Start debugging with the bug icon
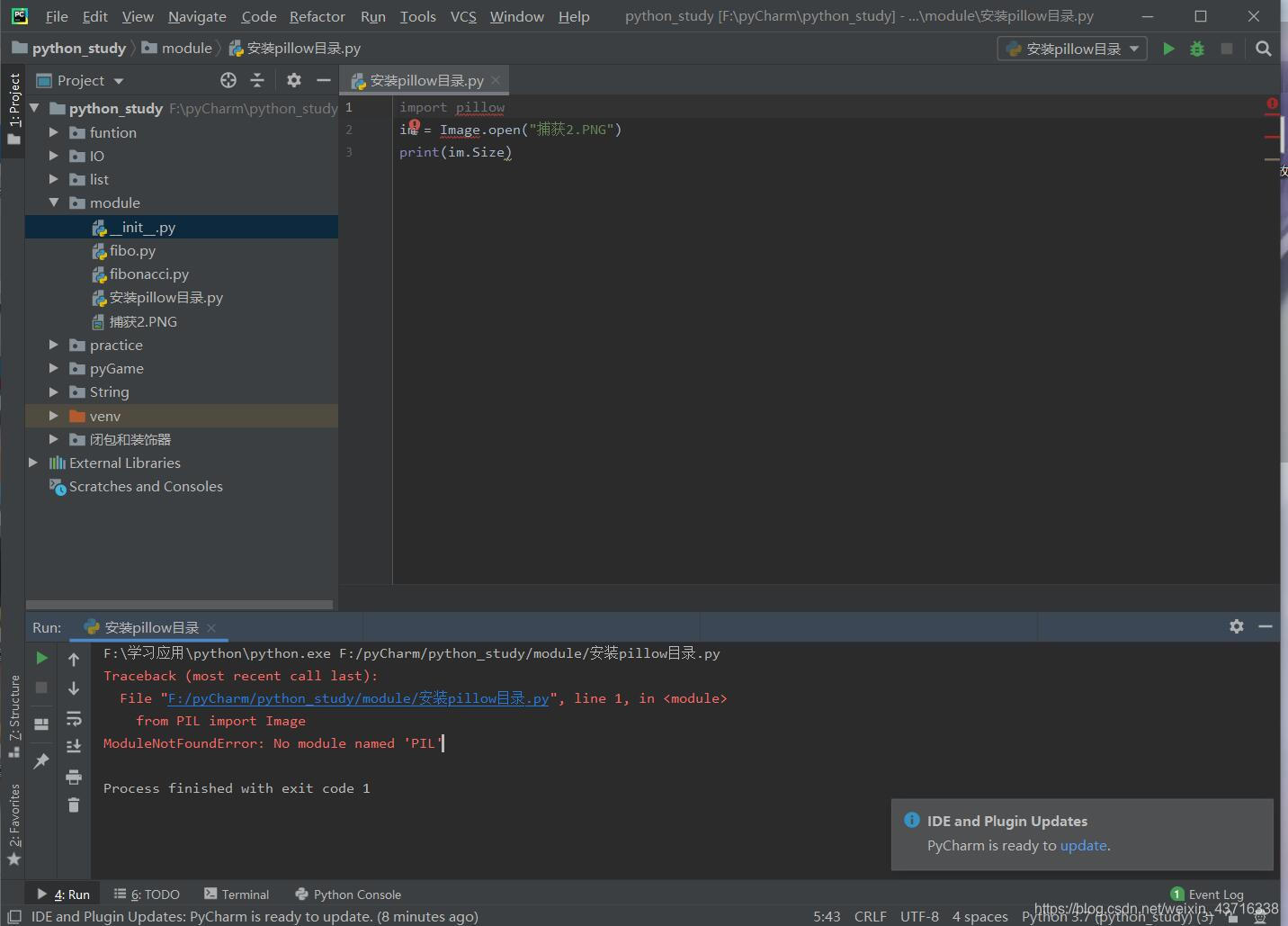The height and width of the screenshot is (926, 1288). tap(1197, 49)
